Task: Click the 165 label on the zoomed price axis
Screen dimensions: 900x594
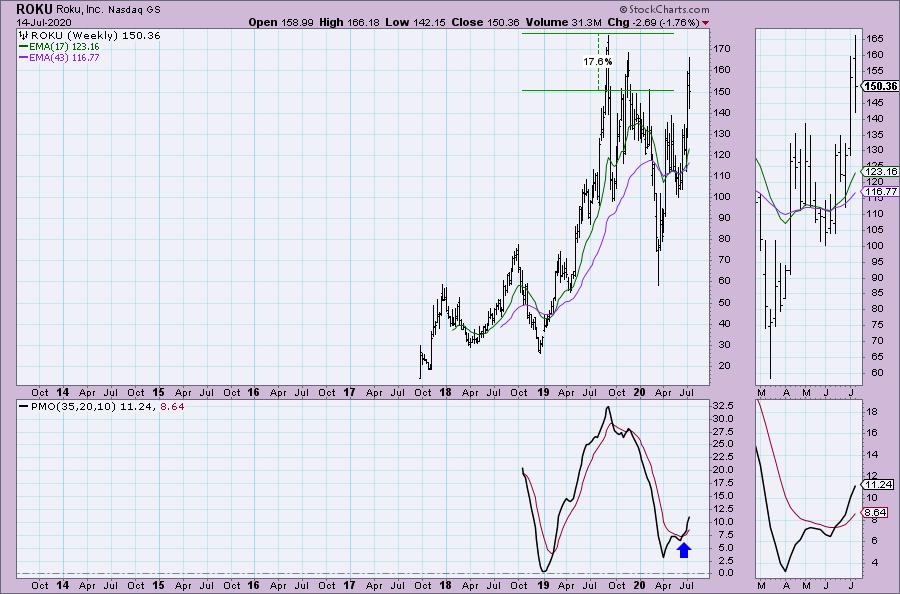Action: 875,39
